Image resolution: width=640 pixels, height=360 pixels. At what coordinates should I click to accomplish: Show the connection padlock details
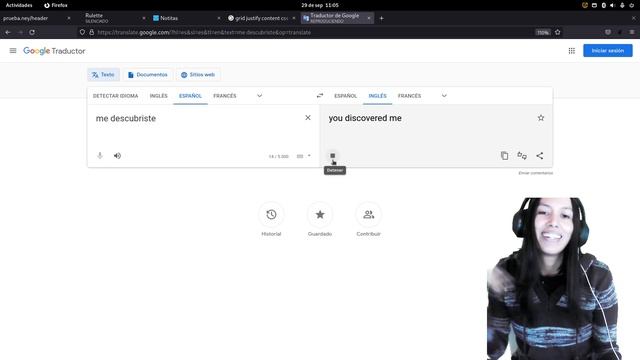tap(91, 32)
